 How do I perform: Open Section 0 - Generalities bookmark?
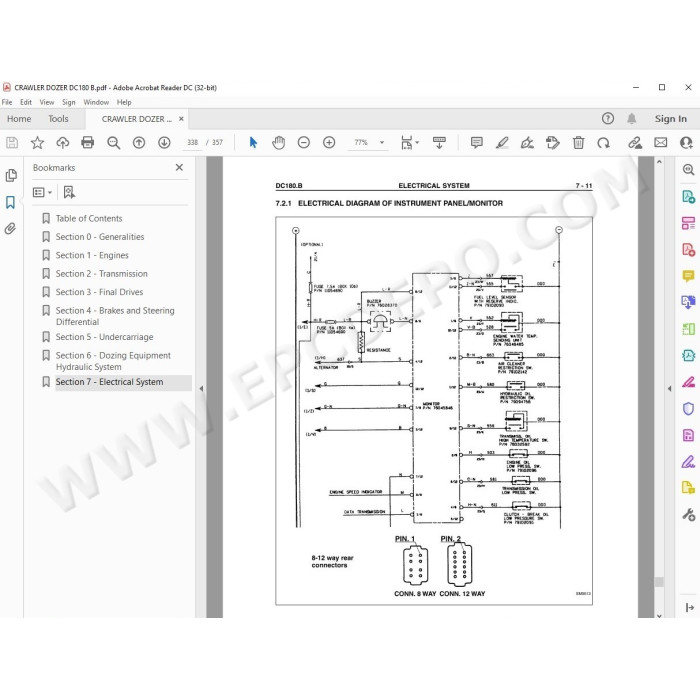pyautogui.click(x=100, y=237)
